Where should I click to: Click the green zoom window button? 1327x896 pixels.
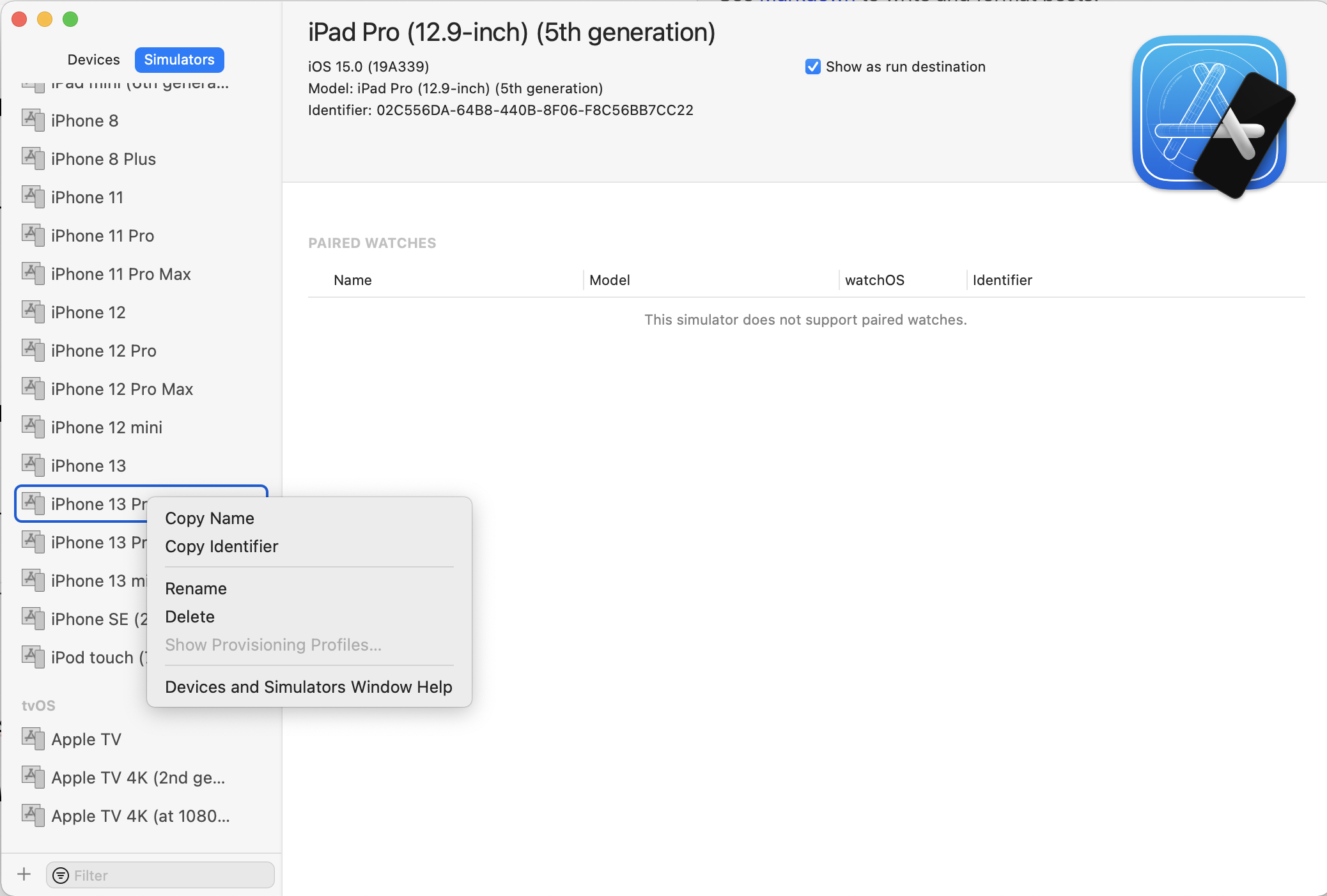(x=70, y=20)
